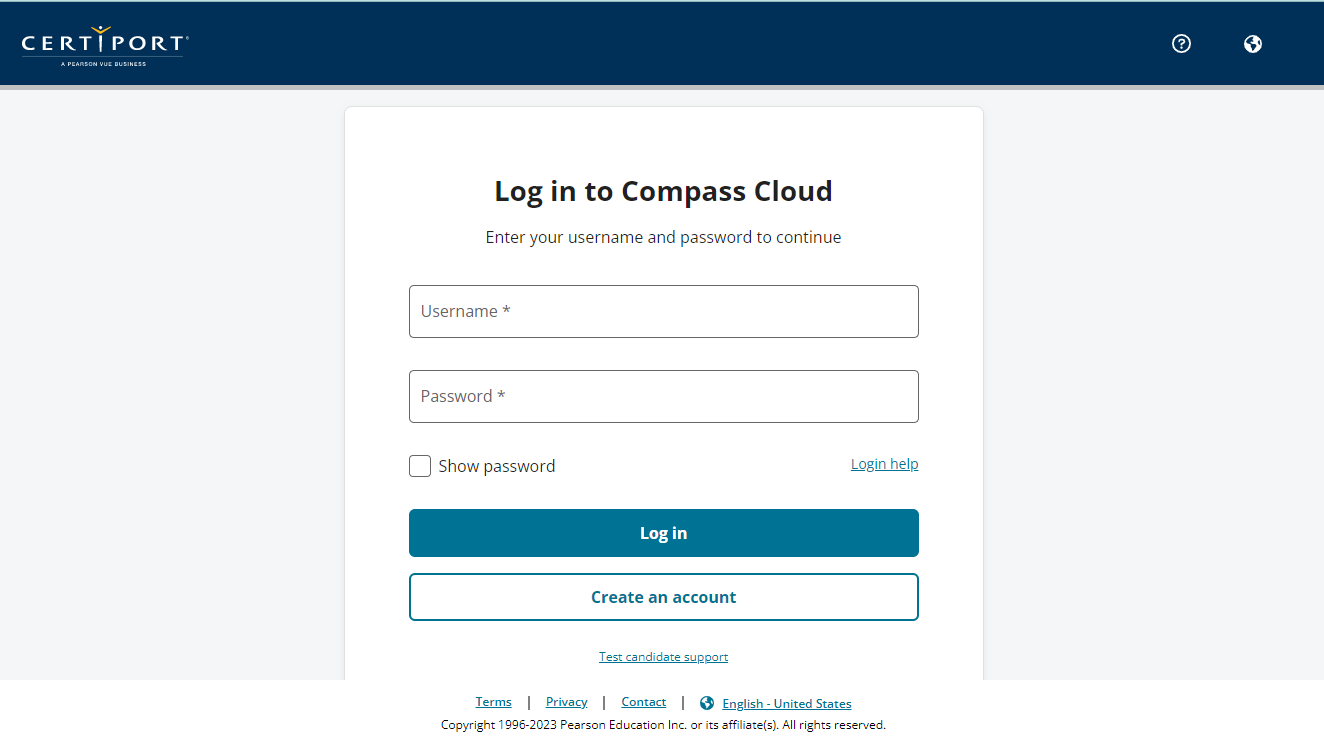Image resolution: width=1324 pixels, height=745 pixels.
Task: Open the Login help link
Action: point(885,464)
